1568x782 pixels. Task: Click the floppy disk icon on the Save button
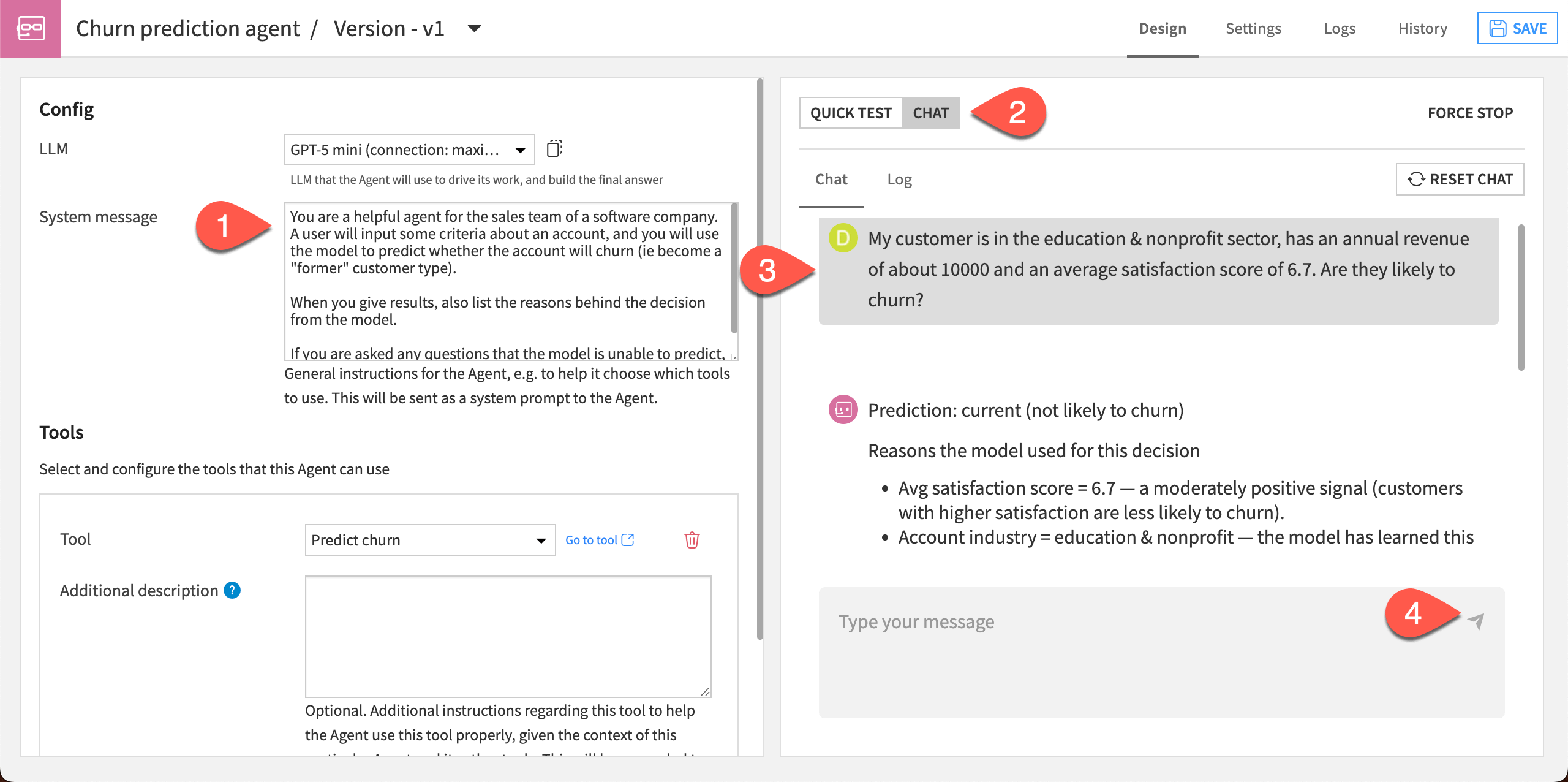(x=1498, y=28)
